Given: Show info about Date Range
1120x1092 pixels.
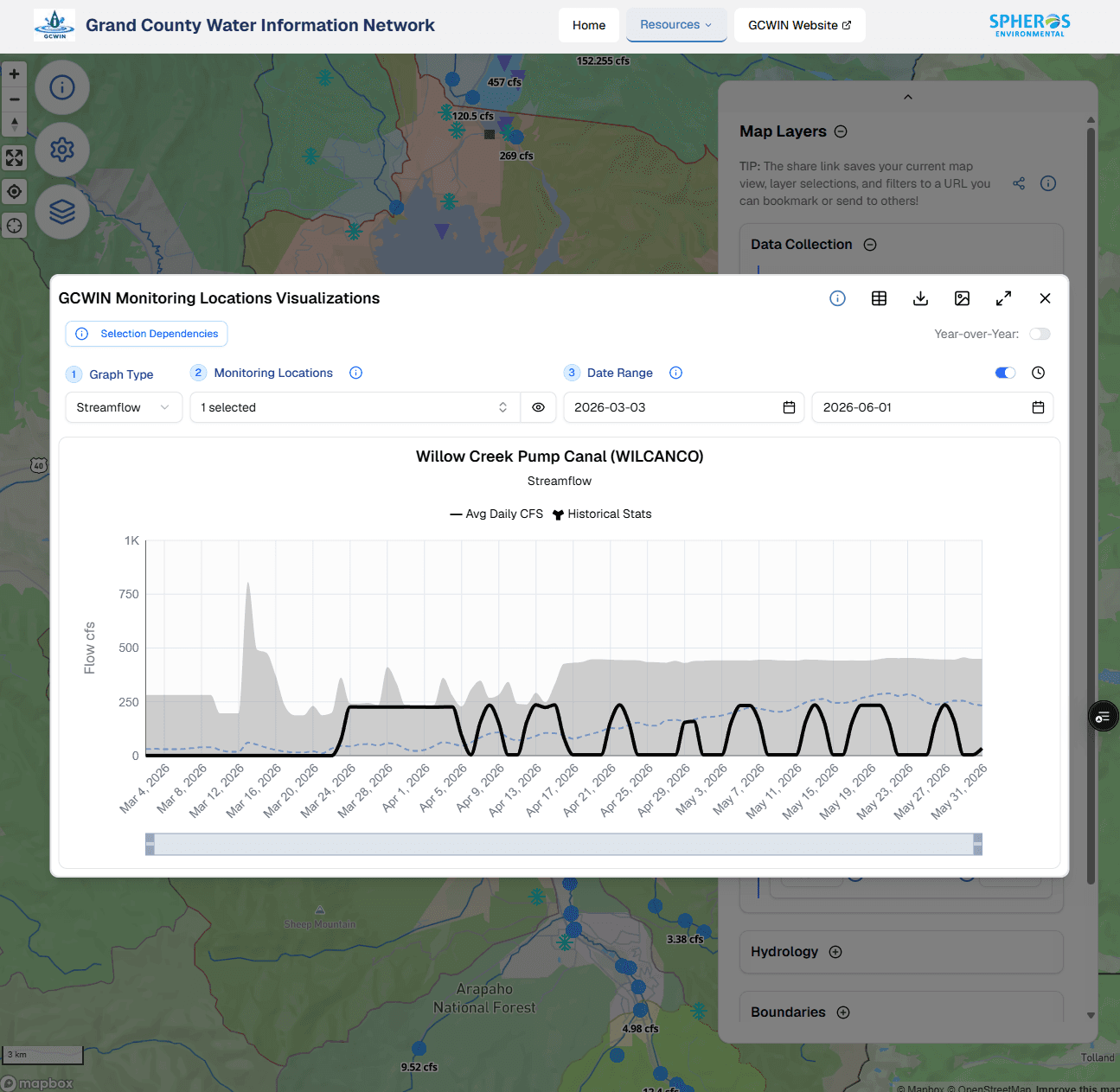Looking at the screenshot, I should pos(676,373).
